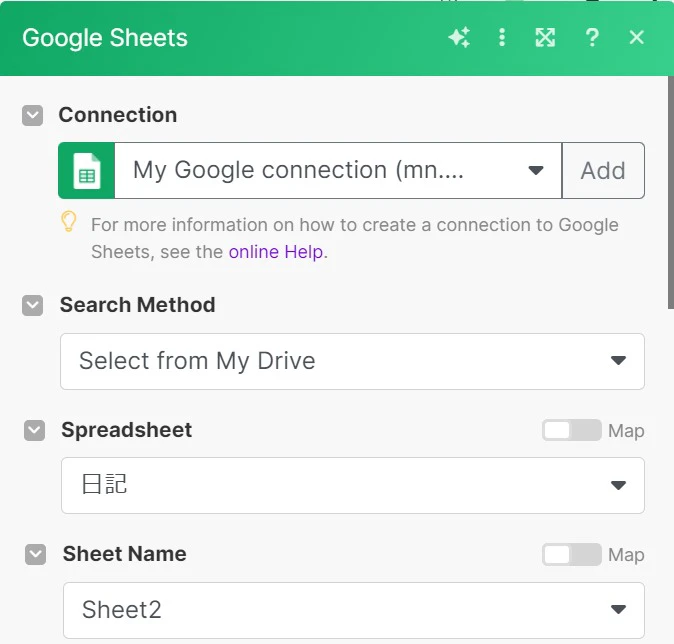Image resolution: width=674 pixels, height=644 pixels.
Task: Close the Google Sheets panel
Action: pos(636,37)
